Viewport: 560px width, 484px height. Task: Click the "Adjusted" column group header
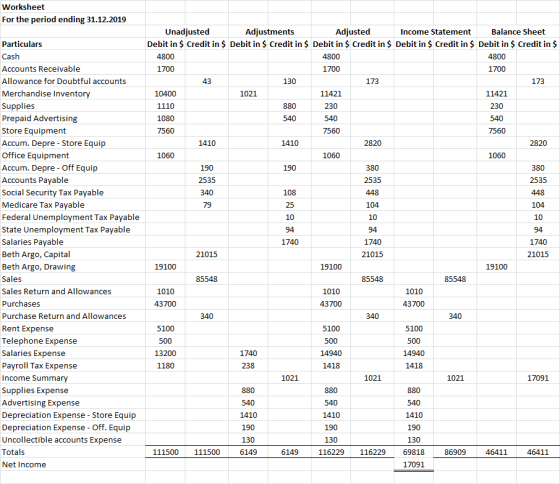[x=352, y=32]
